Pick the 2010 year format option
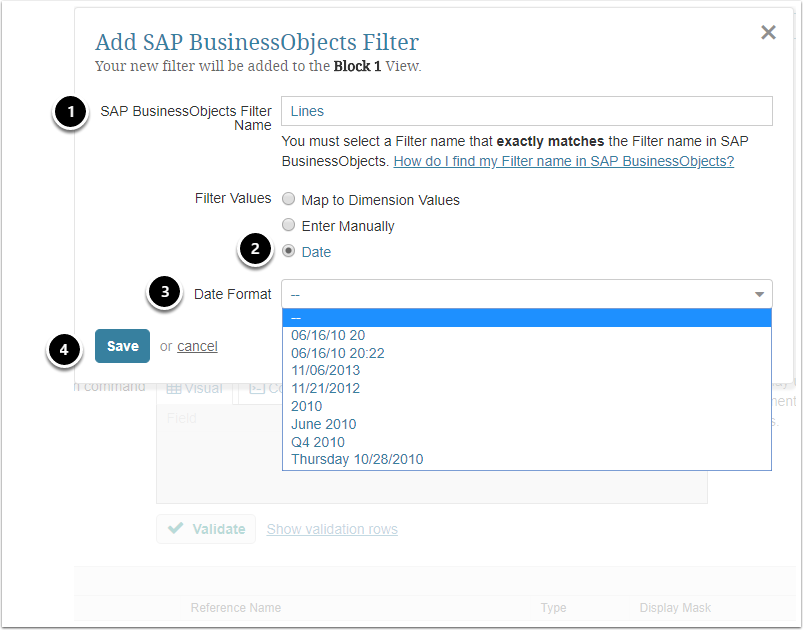Viewport: 803px width, 630px height. [526, 406]
